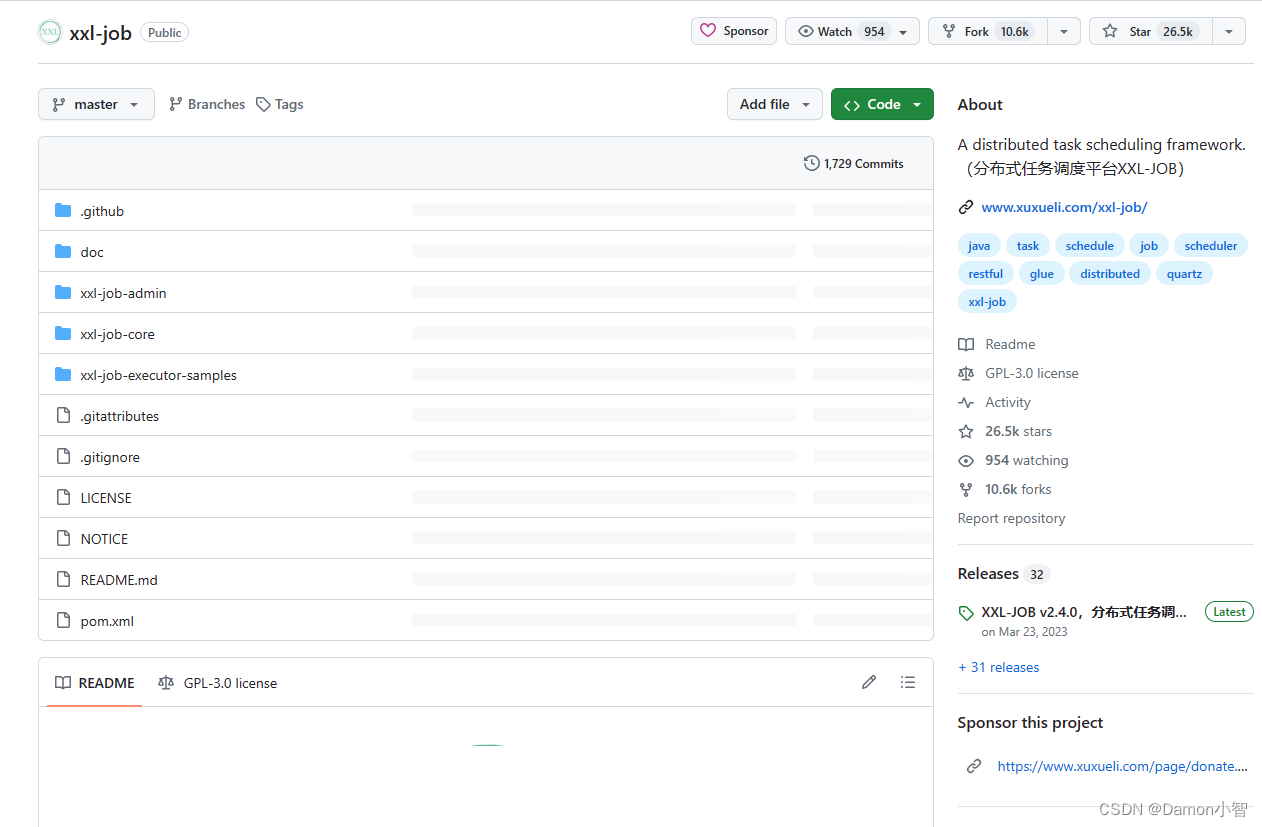Click the Sponsor heart button
The width and height of the screenshot is (1262, 827).
[x=734, y=31]
